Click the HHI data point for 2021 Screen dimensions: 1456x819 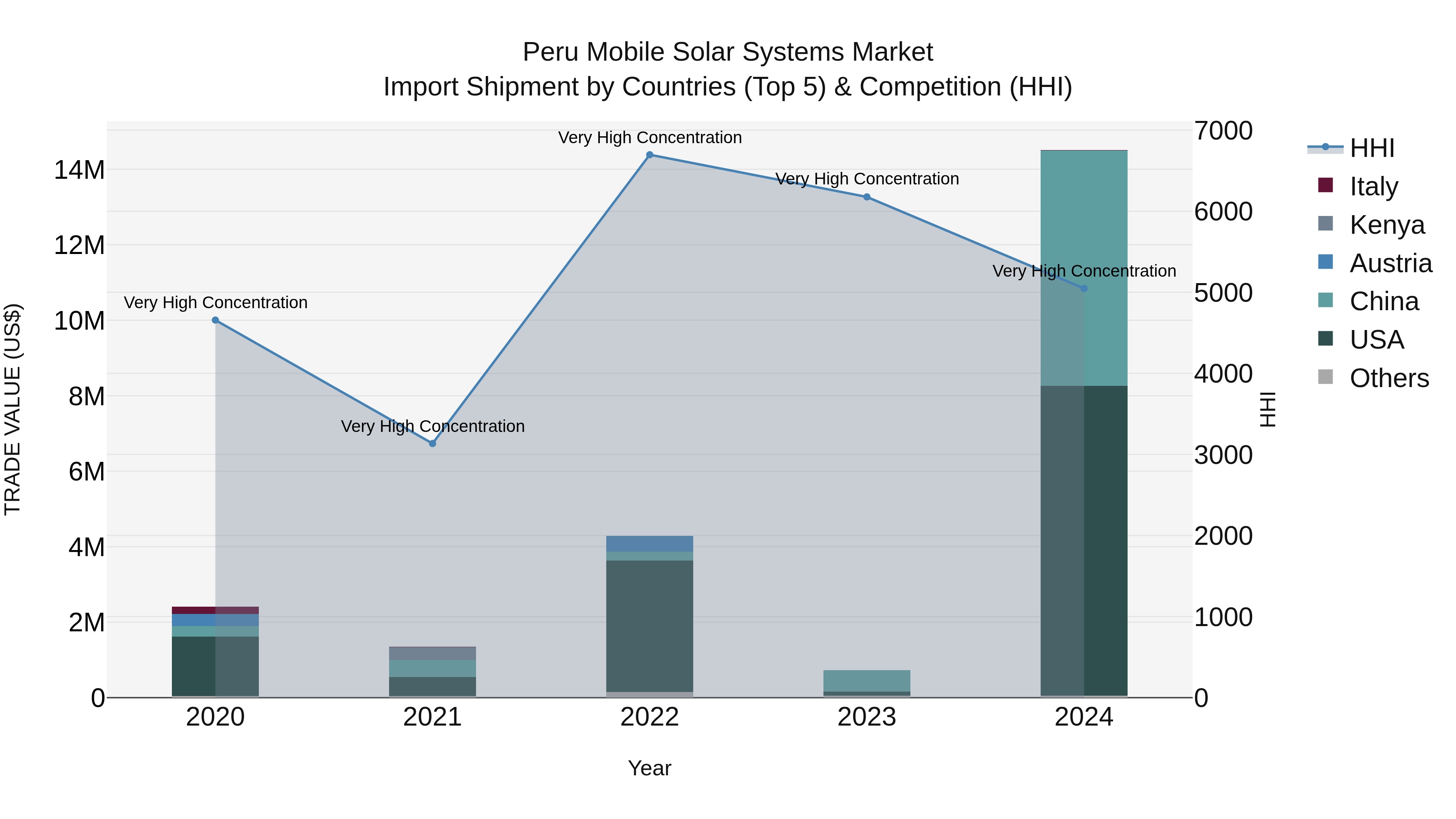(x=432, y=444)
